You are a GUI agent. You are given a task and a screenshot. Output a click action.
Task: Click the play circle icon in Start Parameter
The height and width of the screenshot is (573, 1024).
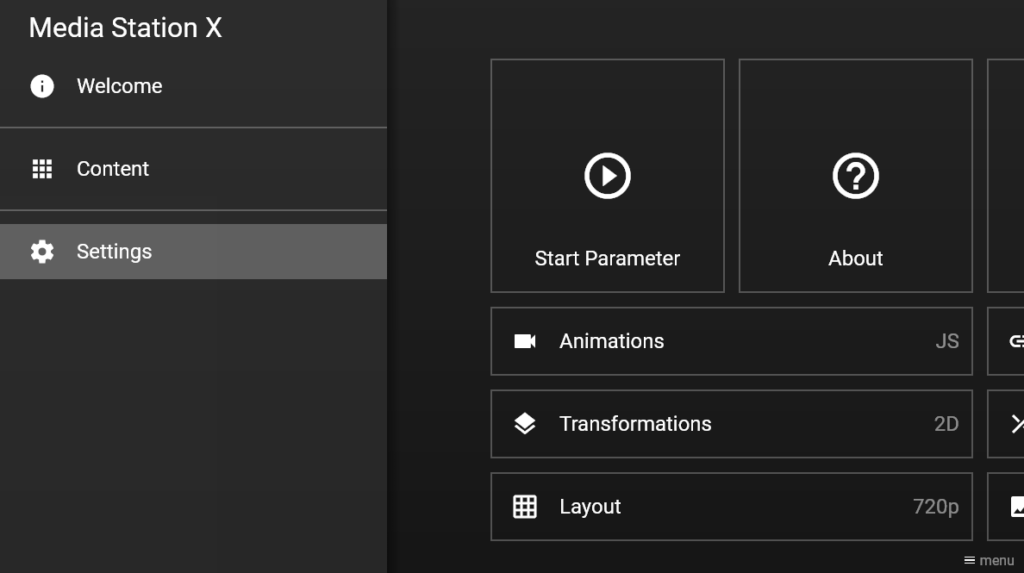[x=607, y=176]
